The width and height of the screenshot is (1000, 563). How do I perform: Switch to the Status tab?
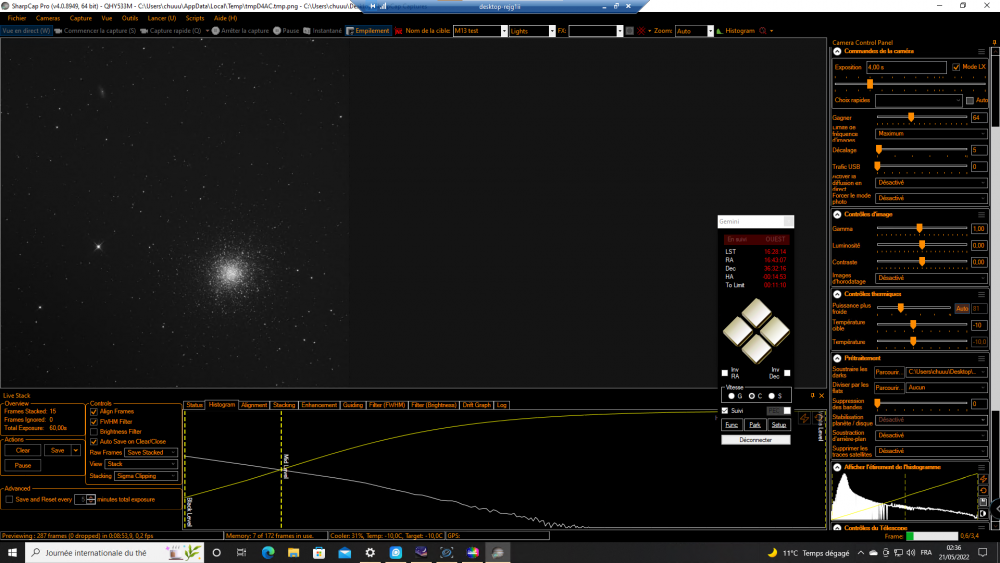coord(195,405)
